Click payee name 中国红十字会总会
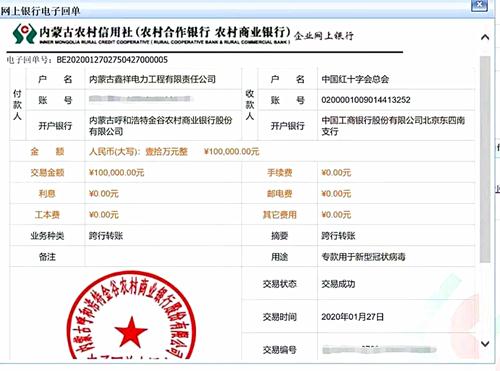This screenshot has width=500, height=371. (x=355, y=79)
